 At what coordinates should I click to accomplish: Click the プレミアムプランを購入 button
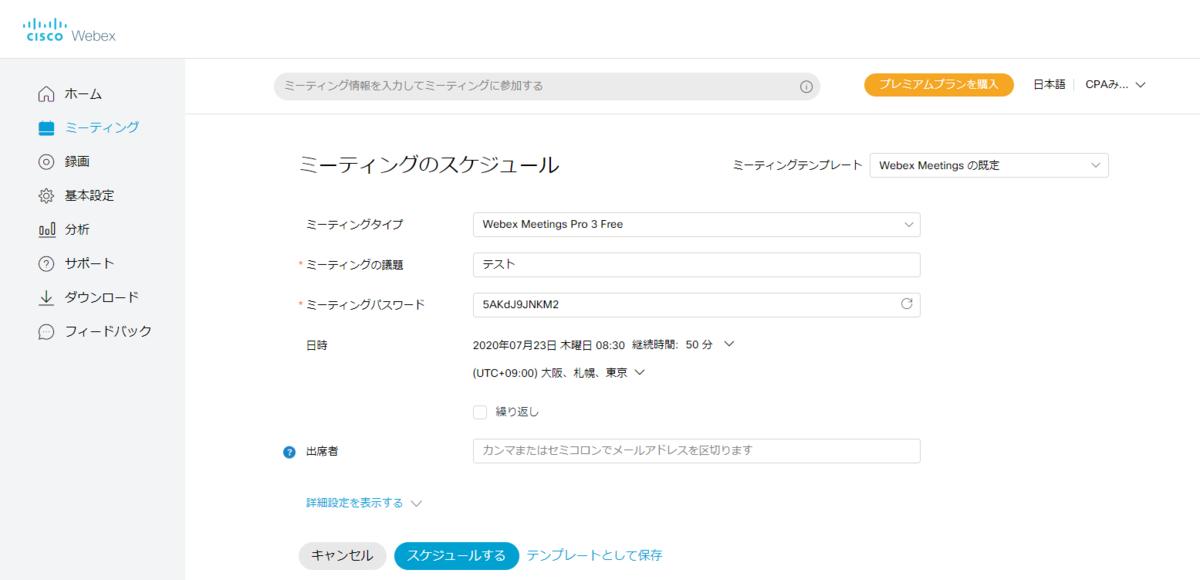coord(939,85)
